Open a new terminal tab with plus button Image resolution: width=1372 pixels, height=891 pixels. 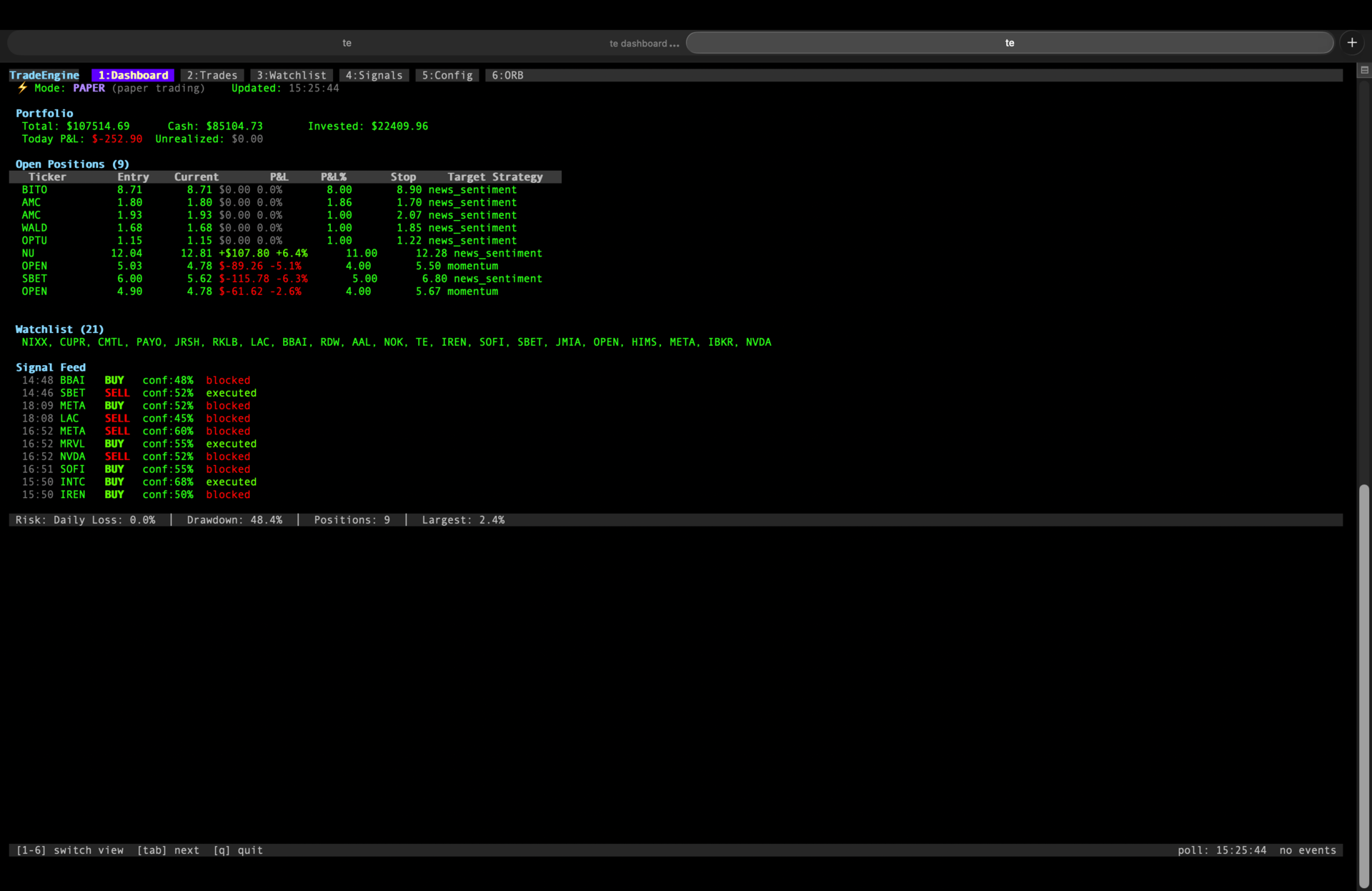point(1352,43)
